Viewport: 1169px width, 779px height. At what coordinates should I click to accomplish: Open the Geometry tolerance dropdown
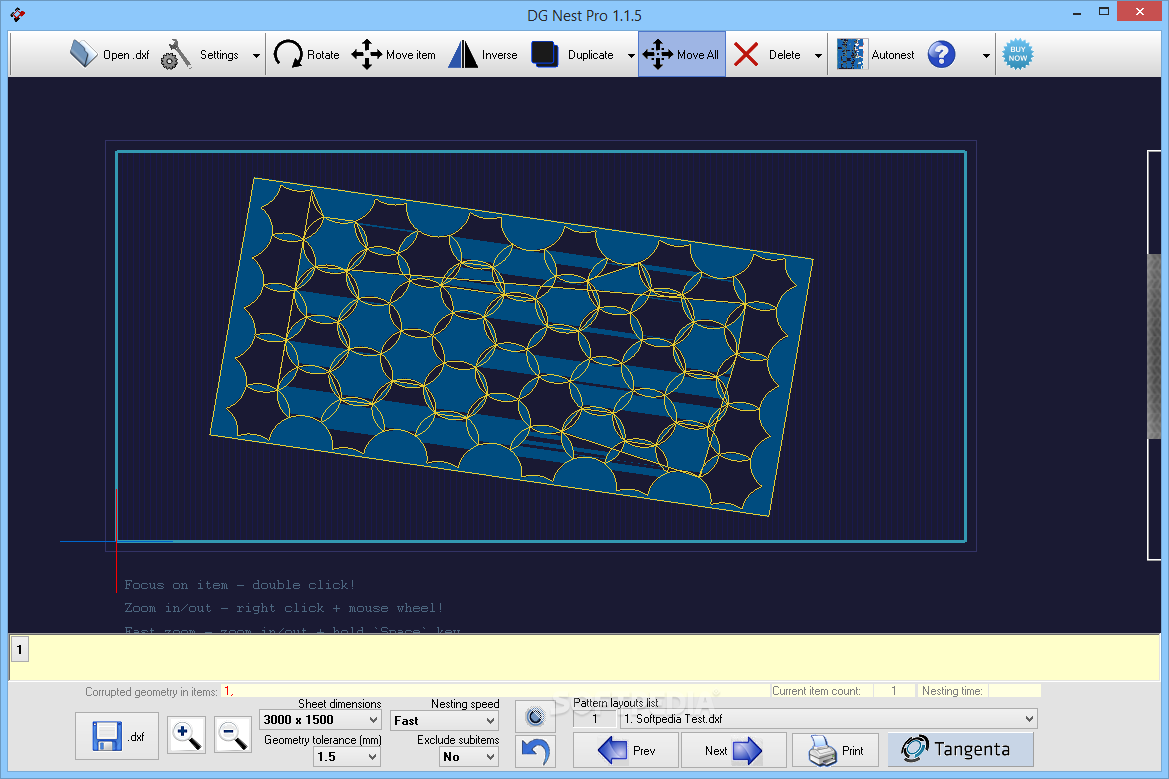click(347, 757)
